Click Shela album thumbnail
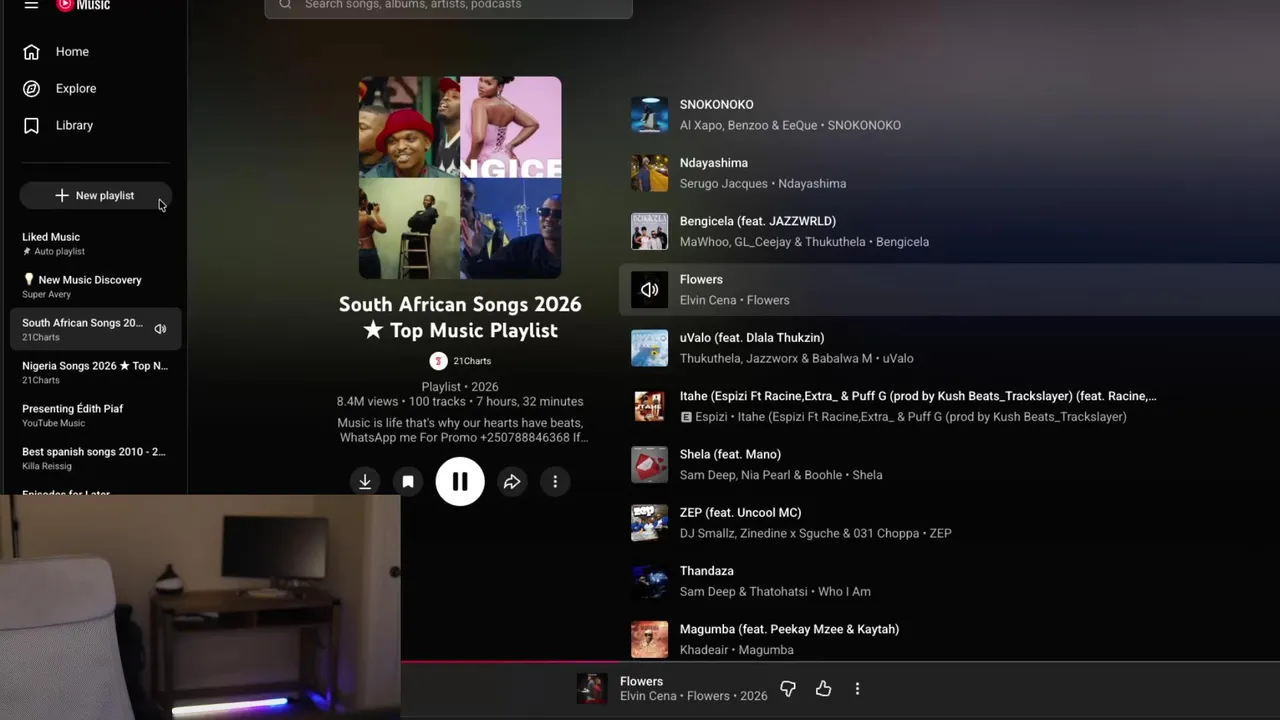 [x=649, y=465]
